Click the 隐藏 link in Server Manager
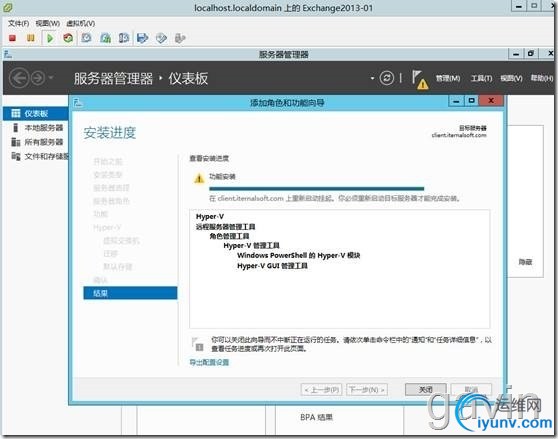 (525, 262)
